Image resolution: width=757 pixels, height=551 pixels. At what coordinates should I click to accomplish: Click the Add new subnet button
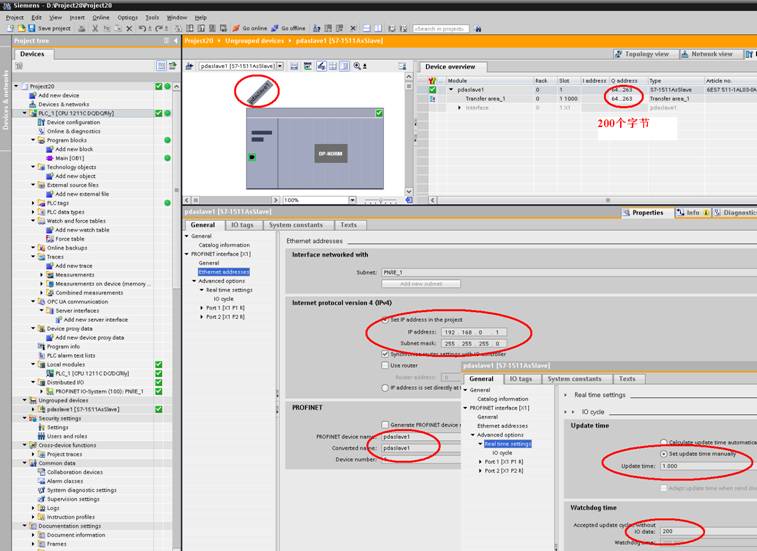coord(421,284)
